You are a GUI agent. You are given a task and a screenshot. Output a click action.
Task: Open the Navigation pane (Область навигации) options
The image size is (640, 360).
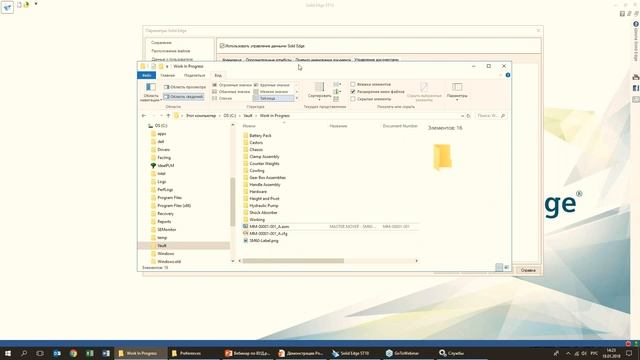(x=150, y=92)
